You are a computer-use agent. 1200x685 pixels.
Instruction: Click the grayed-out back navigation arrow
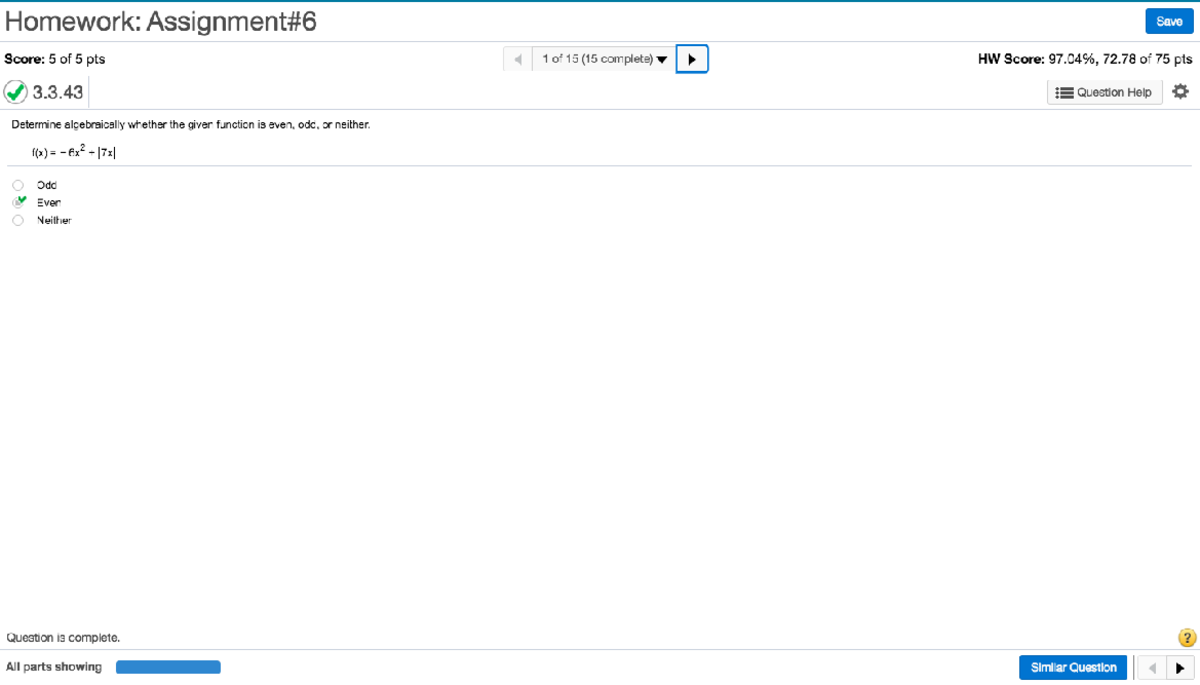click(x=517, y=58)
